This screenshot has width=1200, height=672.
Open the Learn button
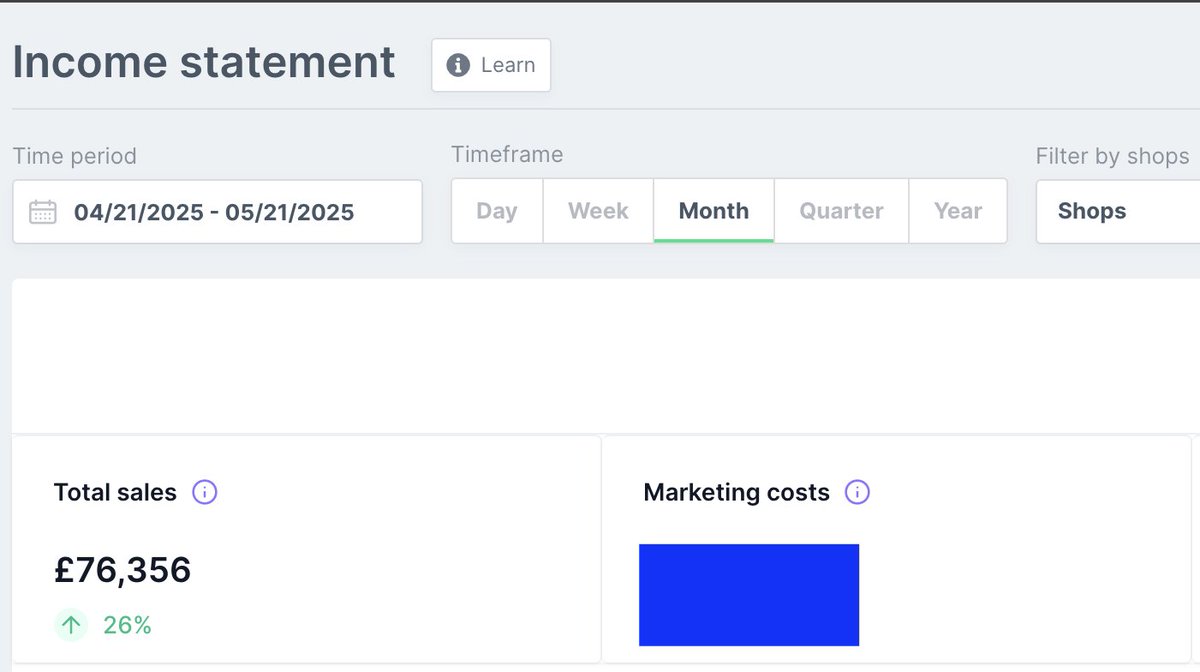click(x=491, y=65)
